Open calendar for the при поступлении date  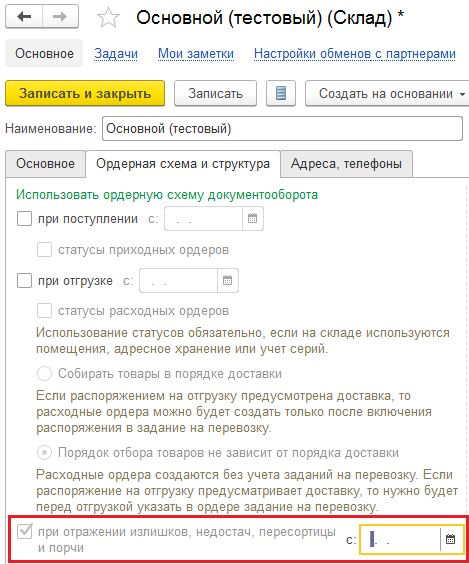pyautogui.click(x=252, y=218)
